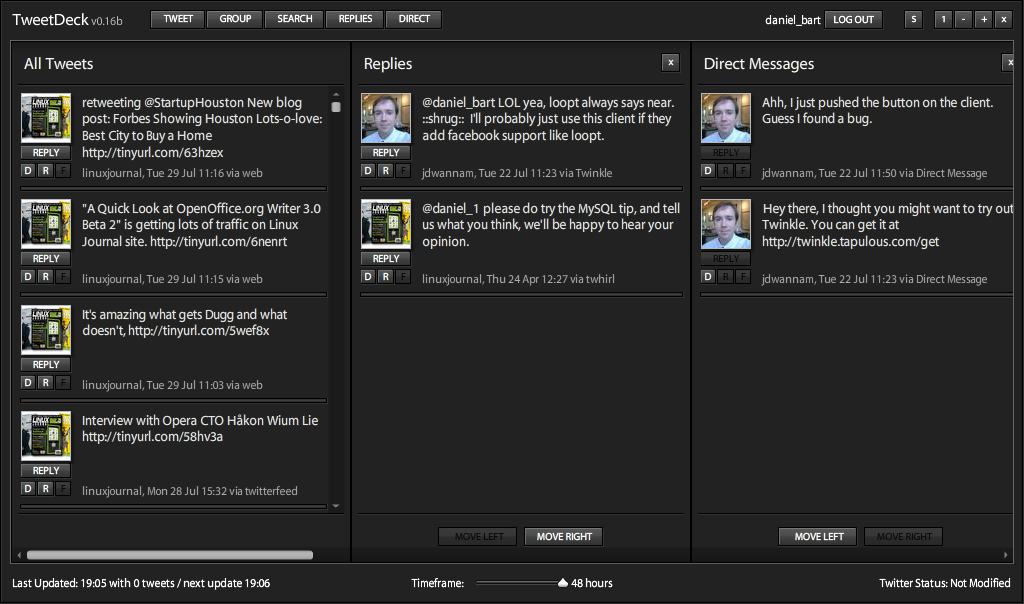Open link http://tinyurl.com/5wef8x
The width and height of the screenshot is (1024, 604).
tap(199, 330)
